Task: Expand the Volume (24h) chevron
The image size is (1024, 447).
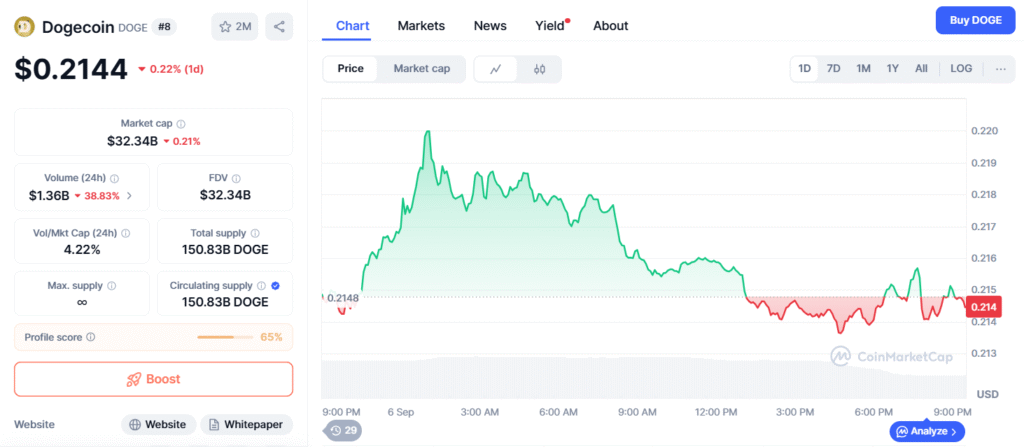Action: 129,195
